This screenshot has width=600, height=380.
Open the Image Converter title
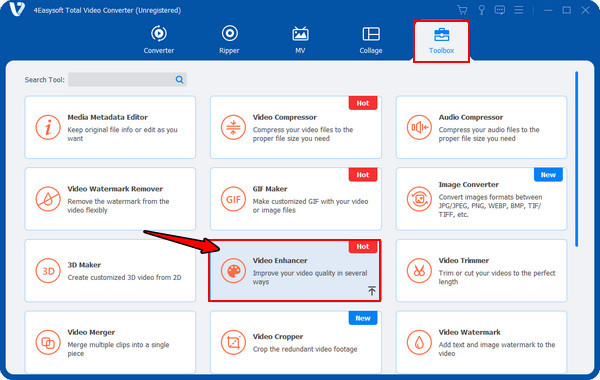[x=468, y=184]
